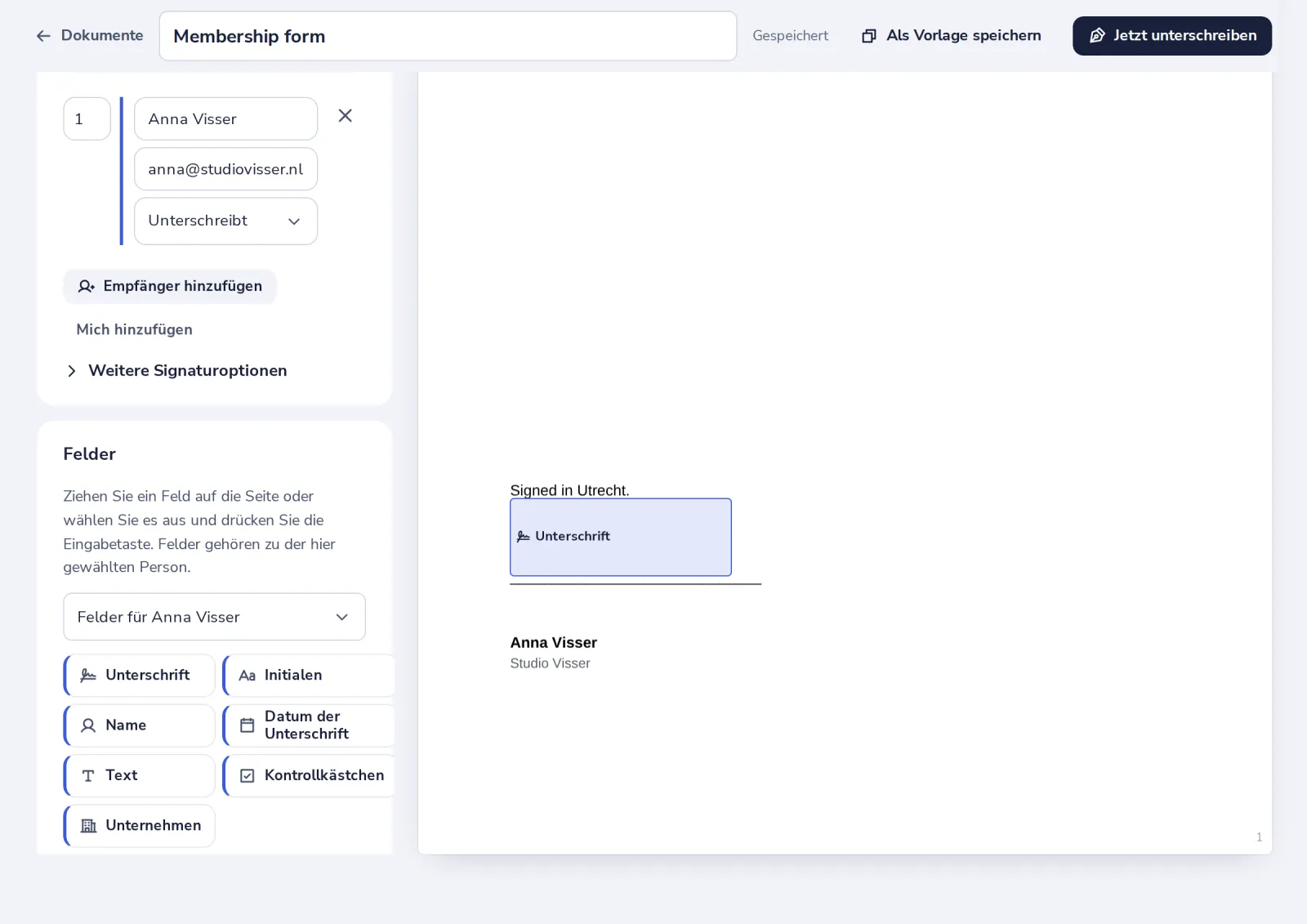The height and width of the screenshot is (924, 1307).
Task: Select the Text field tile
Action: coord(140,775)
